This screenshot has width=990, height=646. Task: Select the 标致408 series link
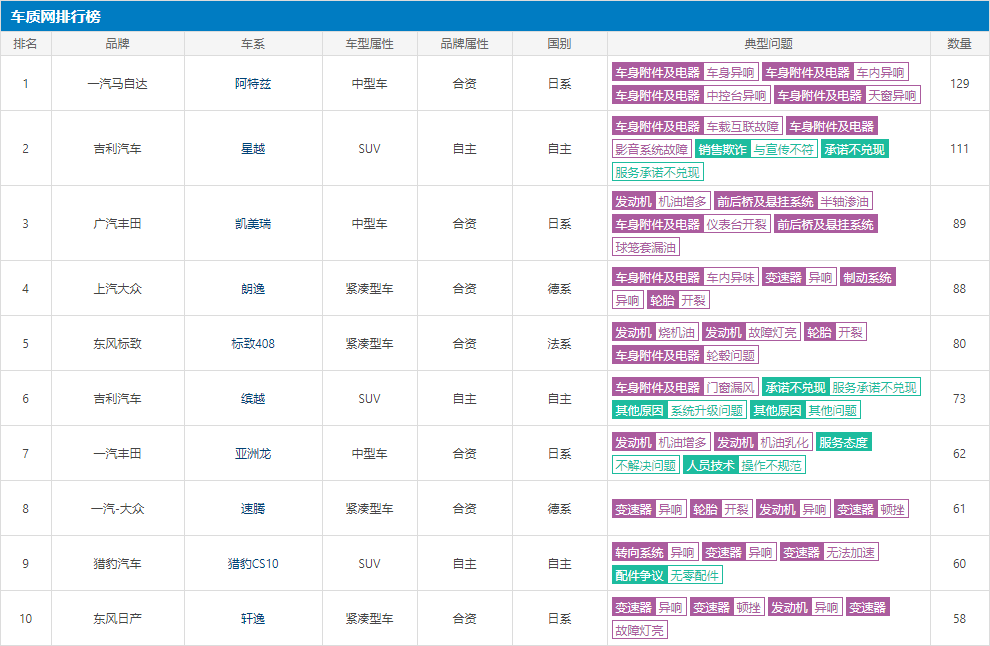click(x=253, y=344)
